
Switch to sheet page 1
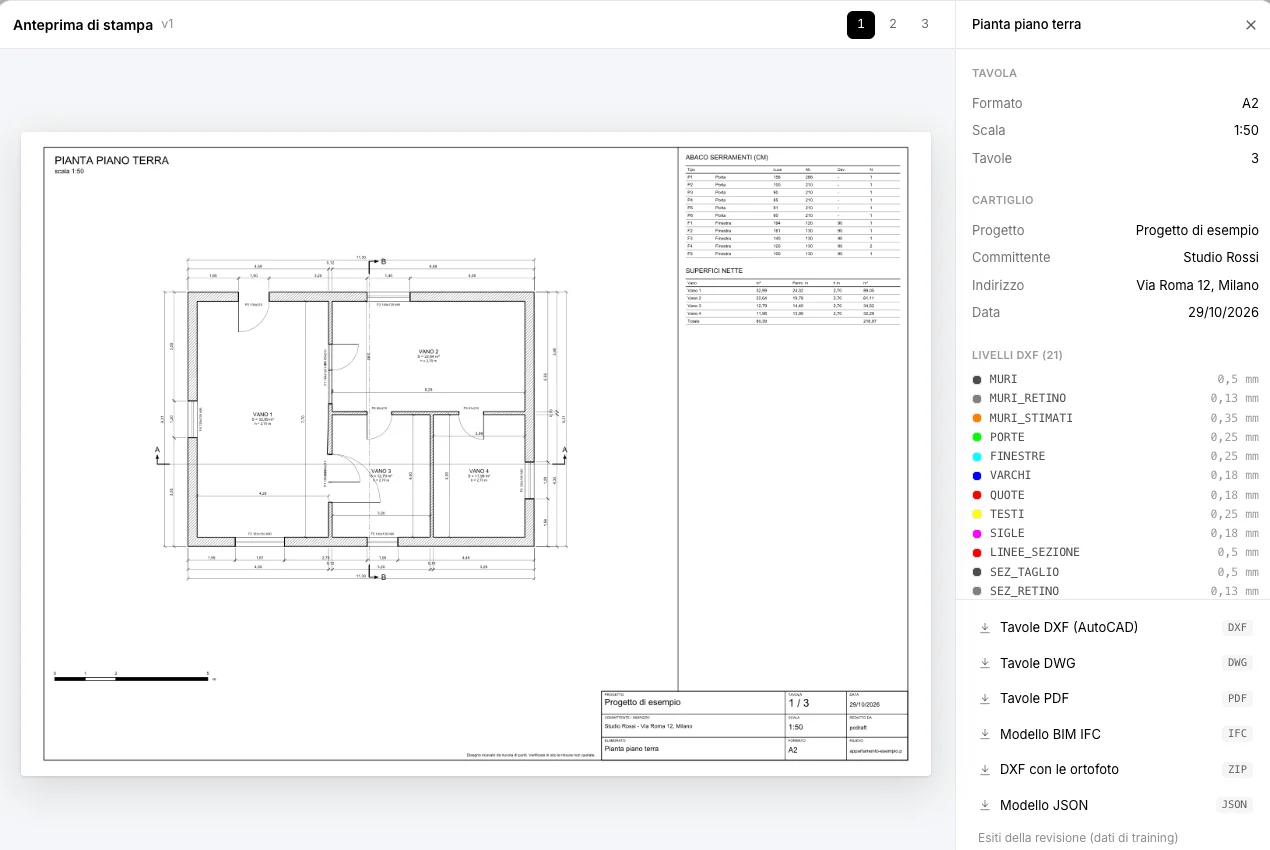click(x=861, y=25)
